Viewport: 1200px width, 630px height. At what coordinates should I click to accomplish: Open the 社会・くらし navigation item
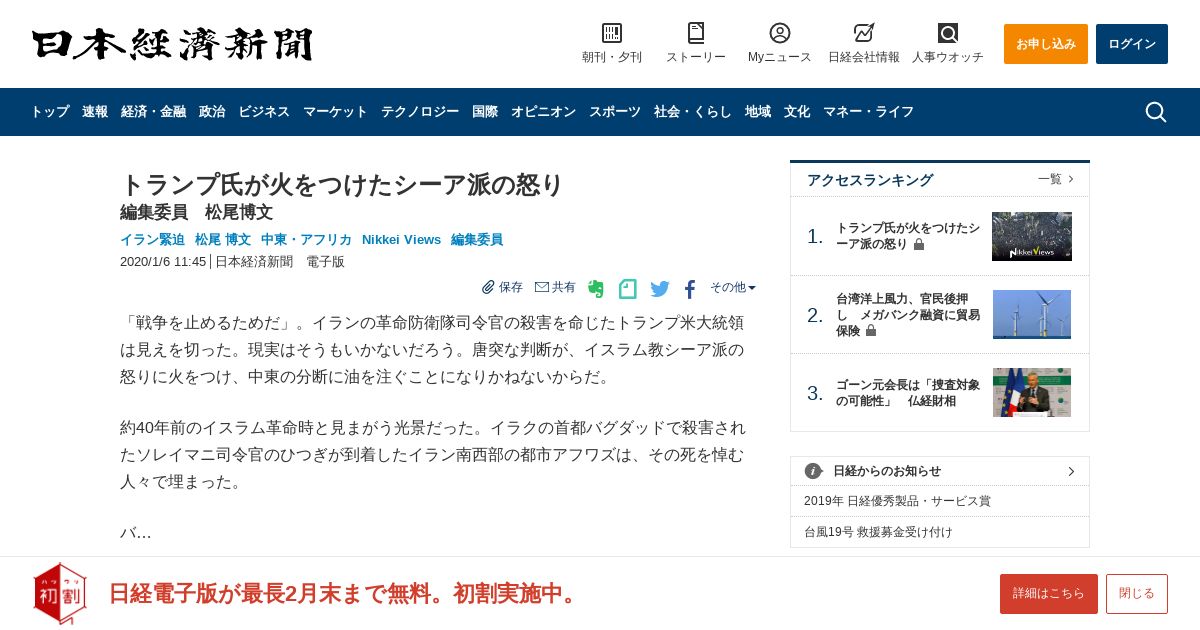693,112
